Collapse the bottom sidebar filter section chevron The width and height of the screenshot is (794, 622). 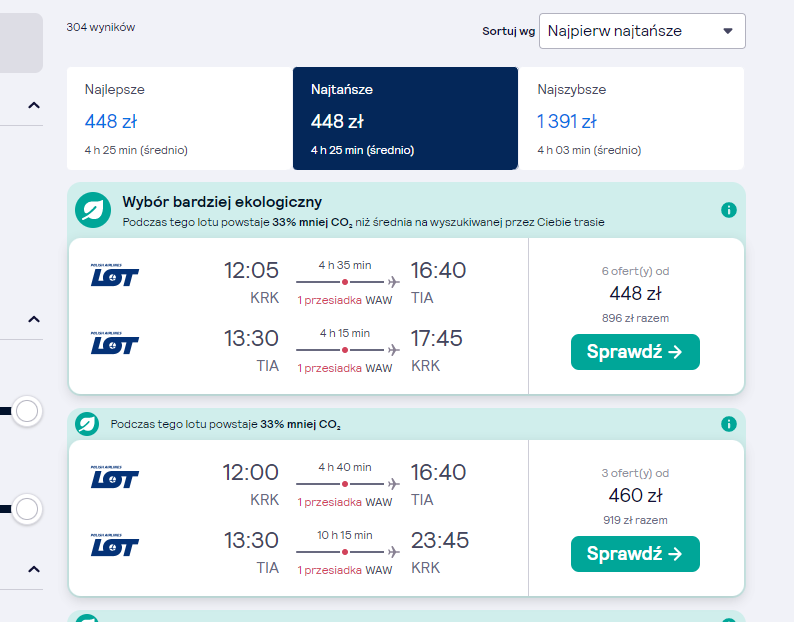click(34, 569)
